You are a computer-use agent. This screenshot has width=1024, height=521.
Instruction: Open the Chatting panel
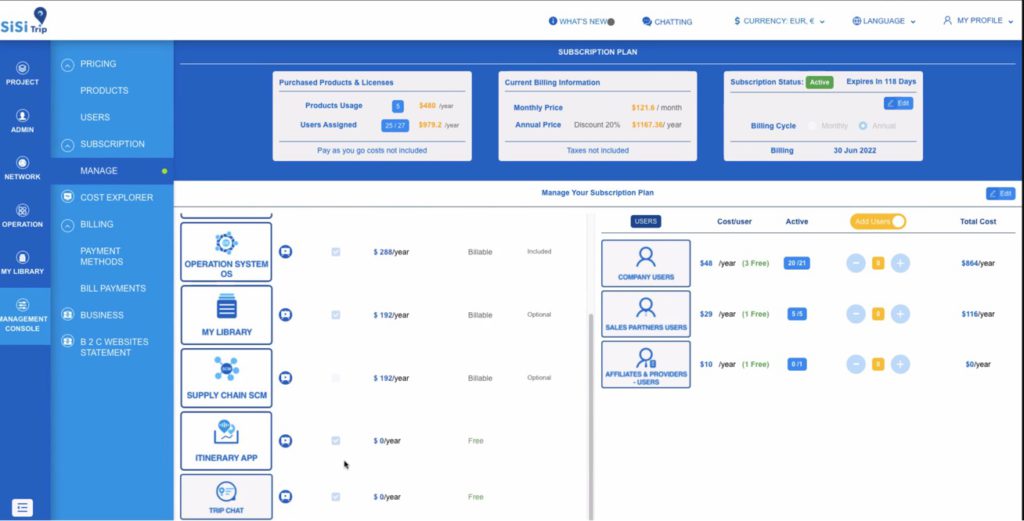(667, 22)
